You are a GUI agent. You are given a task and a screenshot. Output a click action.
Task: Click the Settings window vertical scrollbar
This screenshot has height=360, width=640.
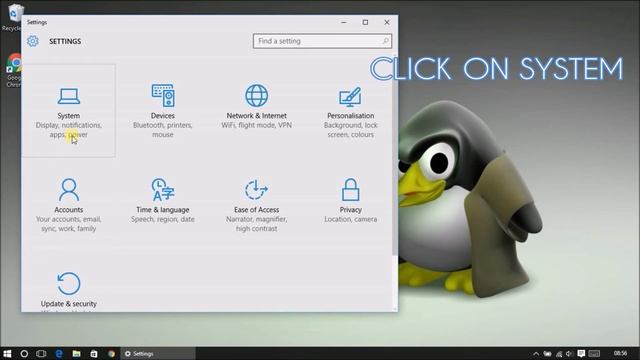coord(395,155)
